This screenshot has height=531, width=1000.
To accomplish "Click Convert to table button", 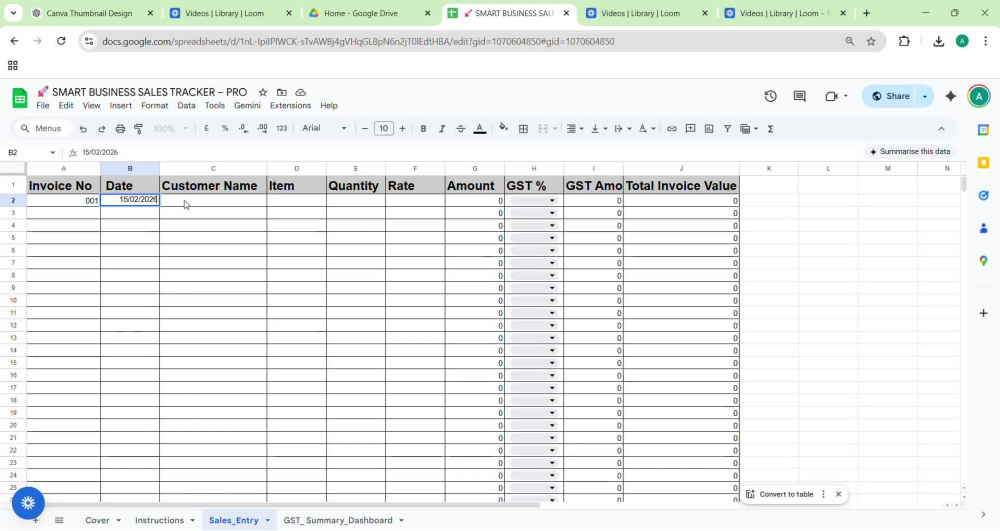I will pyautogui.click(x=779, y=494).
